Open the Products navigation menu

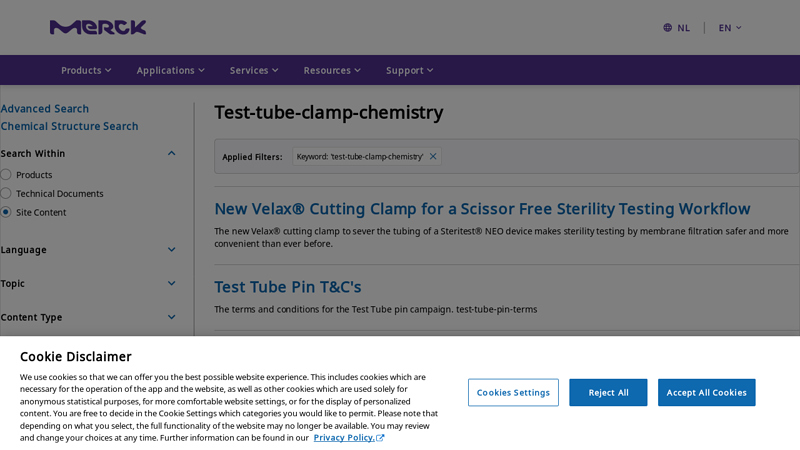tap(86, 70)
